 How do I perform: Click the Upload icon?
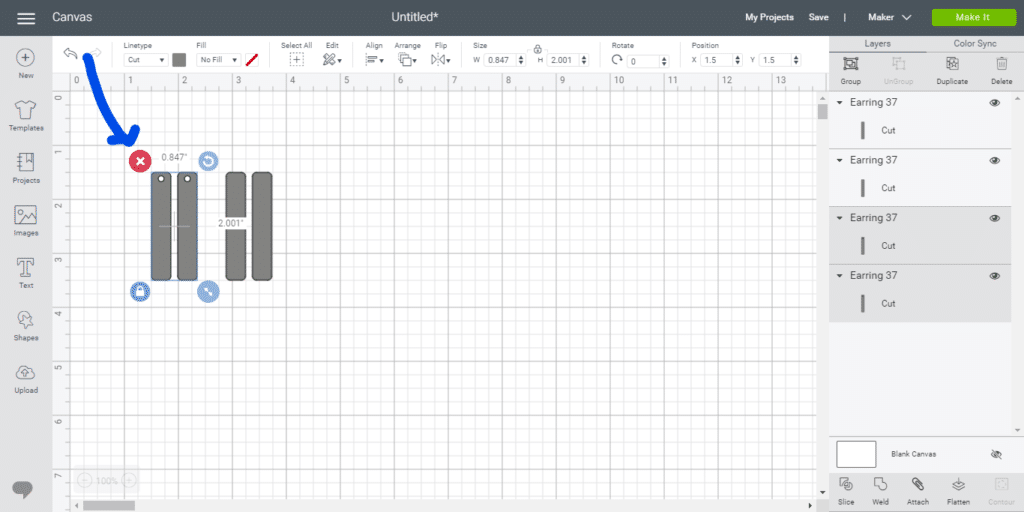point(26,378)
